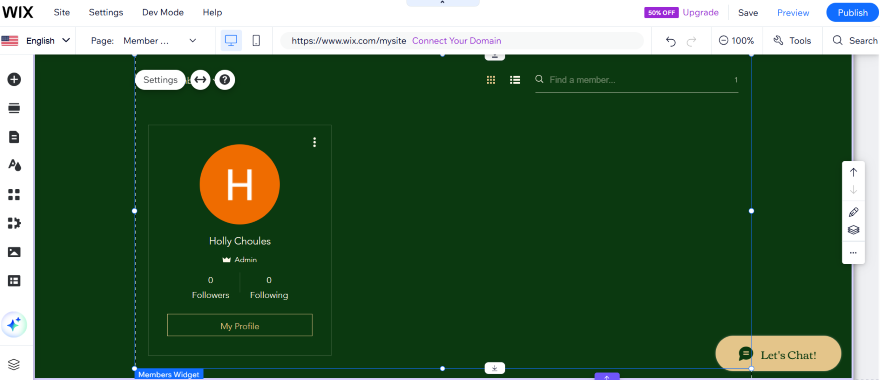The width and height of the screenshot is (880, 380).
Task: Open more options ellipsis in right toolbar
Action: coord(853,253)
